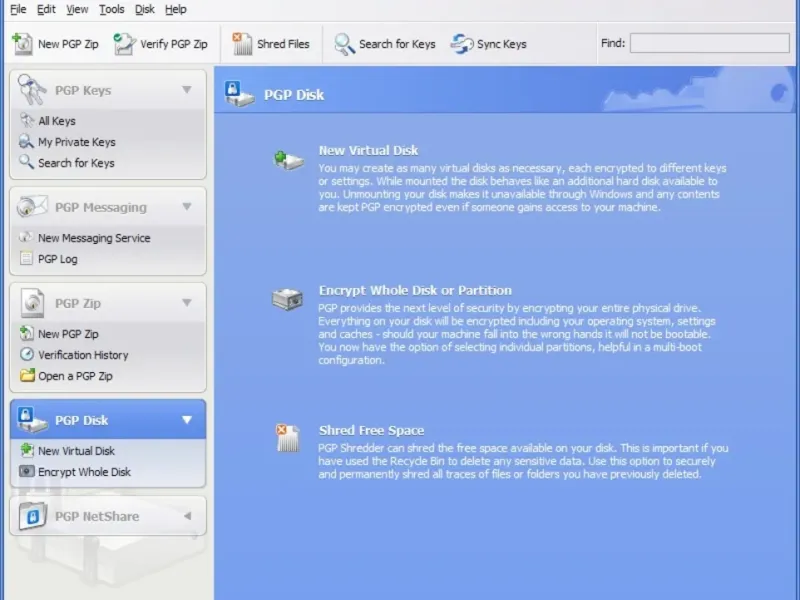Open the PGP Log label
Viewport: 800px width, 600px height.
(58, 259)
